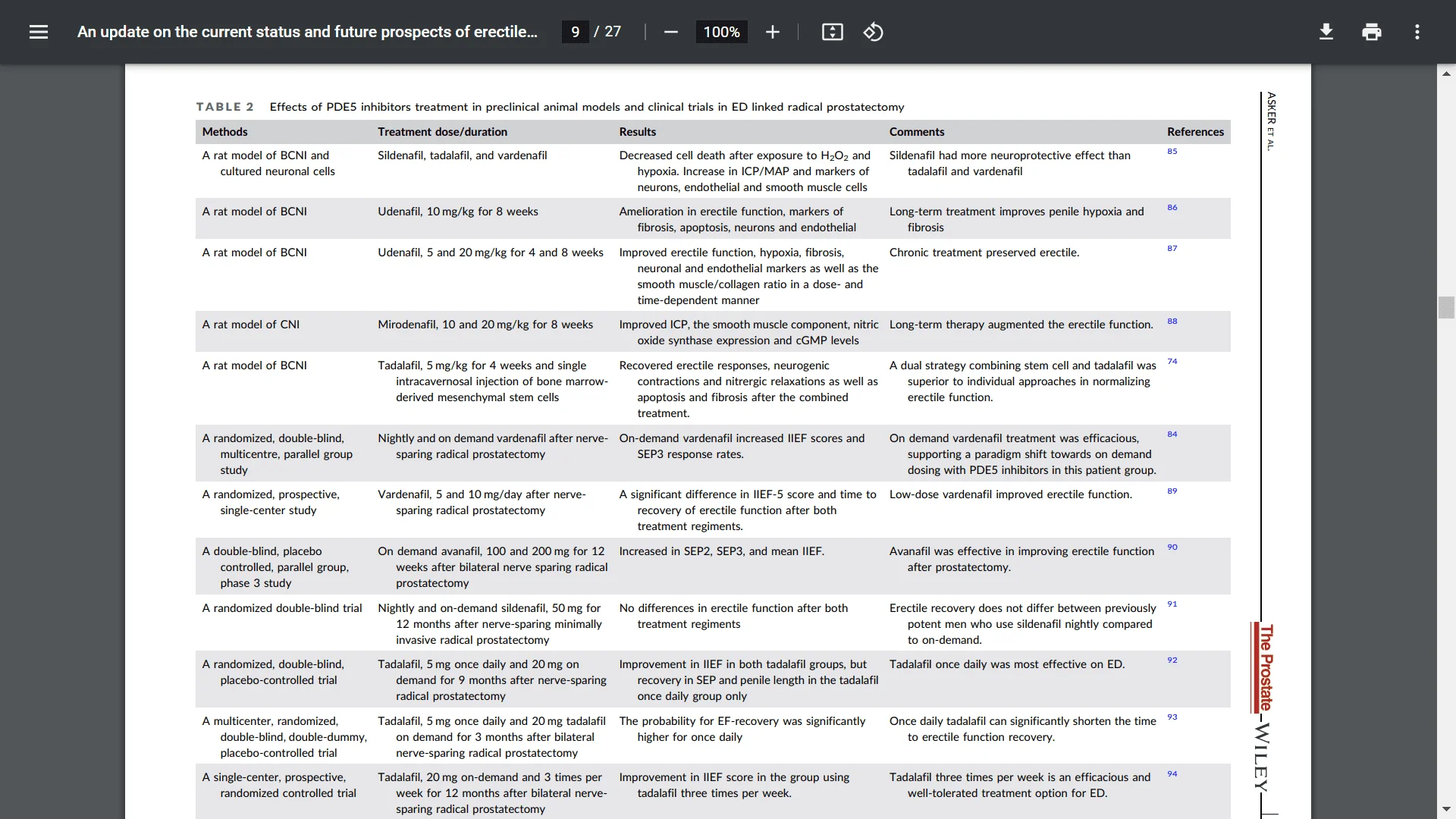Click the 'Methods' column header
Viewport: 1456px width, 819px height.
point(224,132)
